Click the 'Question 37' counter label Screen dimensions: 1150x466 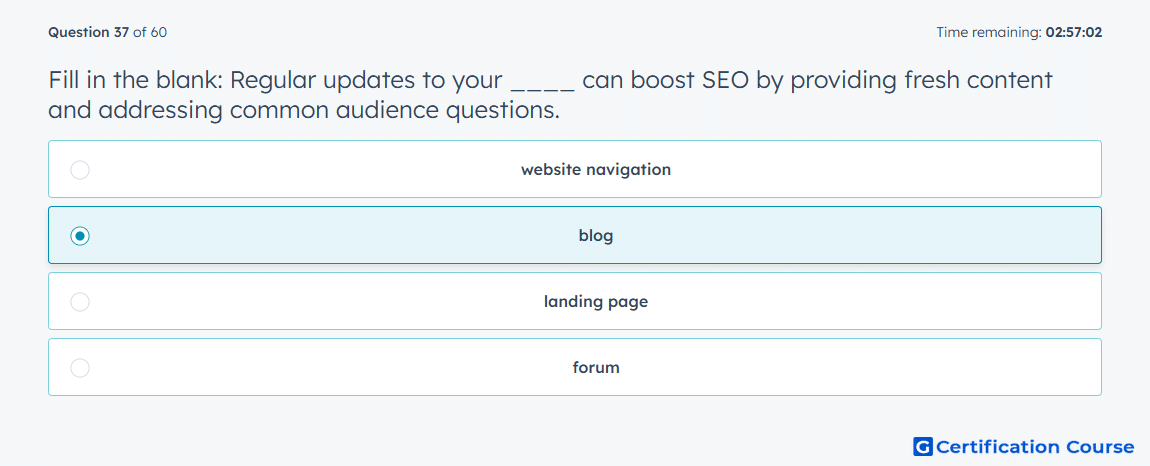click(89, 32)
